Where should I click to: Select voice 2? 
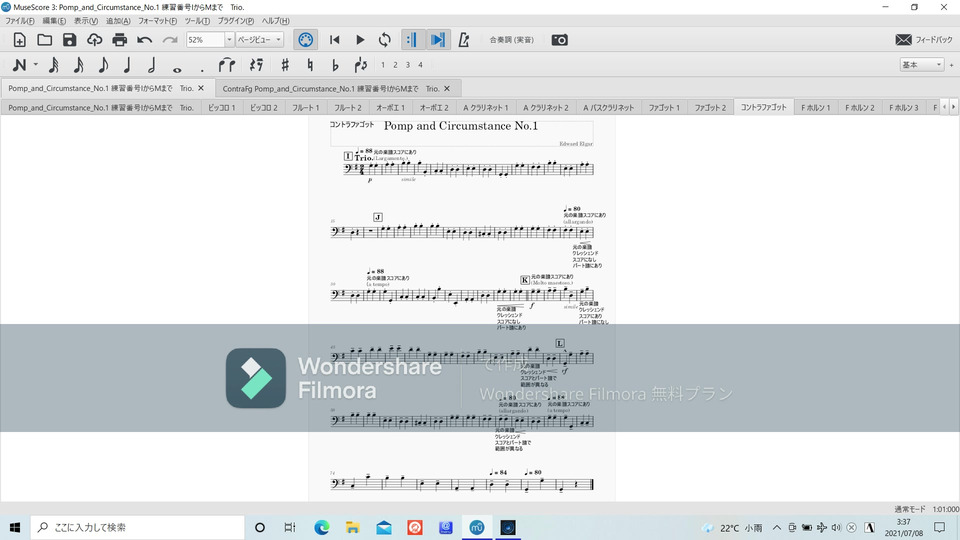click(396, 65)
